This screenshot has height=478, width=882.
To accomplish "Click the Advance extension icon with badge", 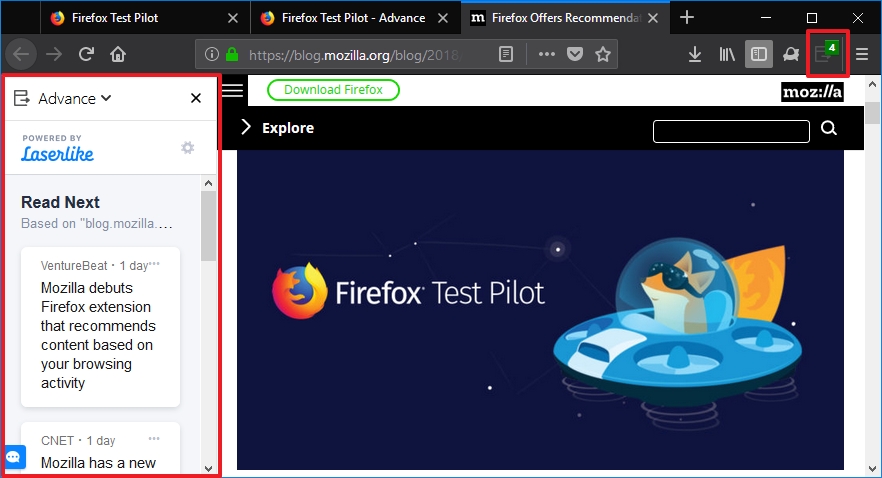I will point(826,53).
